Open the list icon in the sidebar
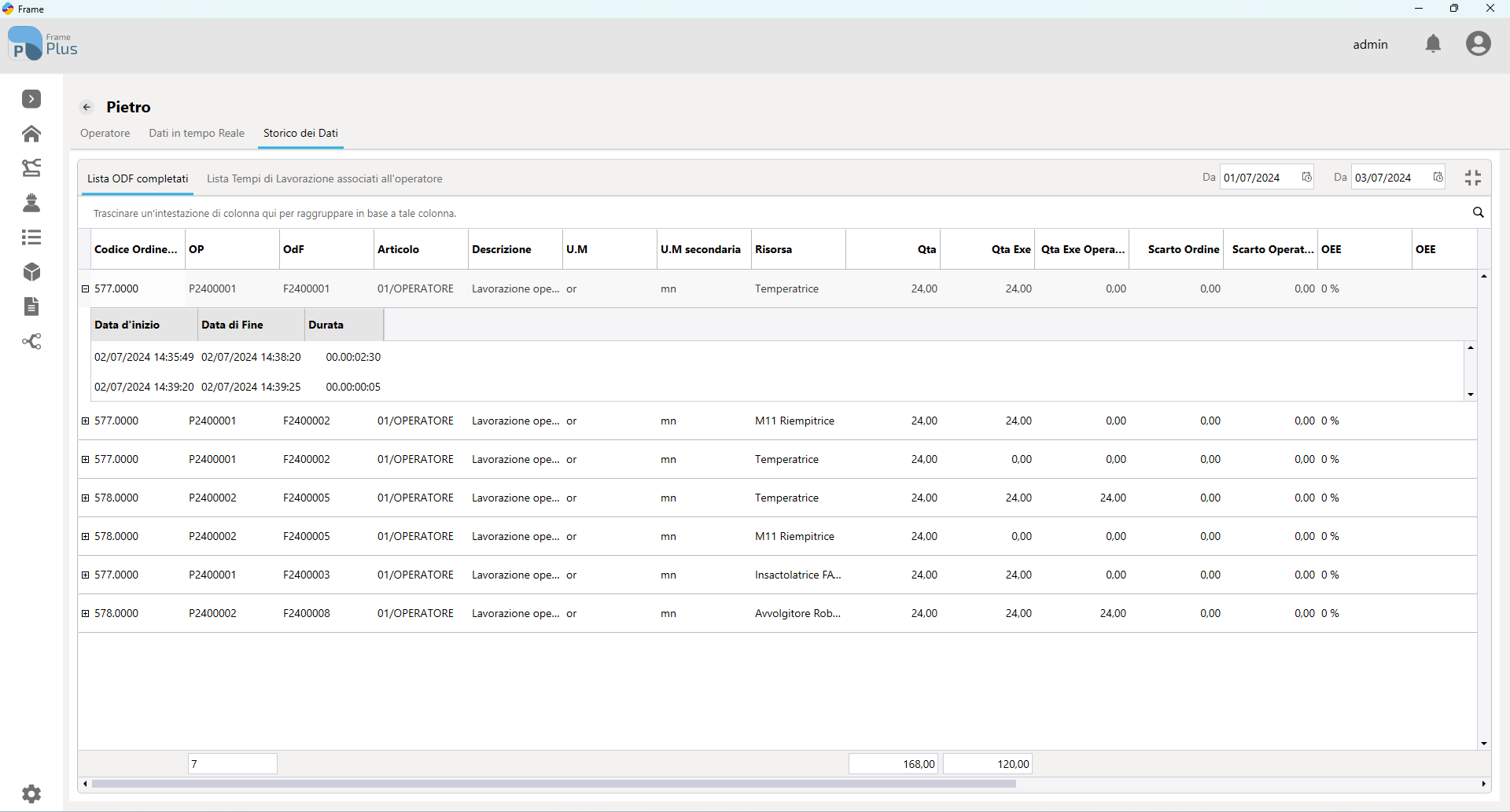The height and width of the screenshot is (812, 1510). [x=31, y=237]
